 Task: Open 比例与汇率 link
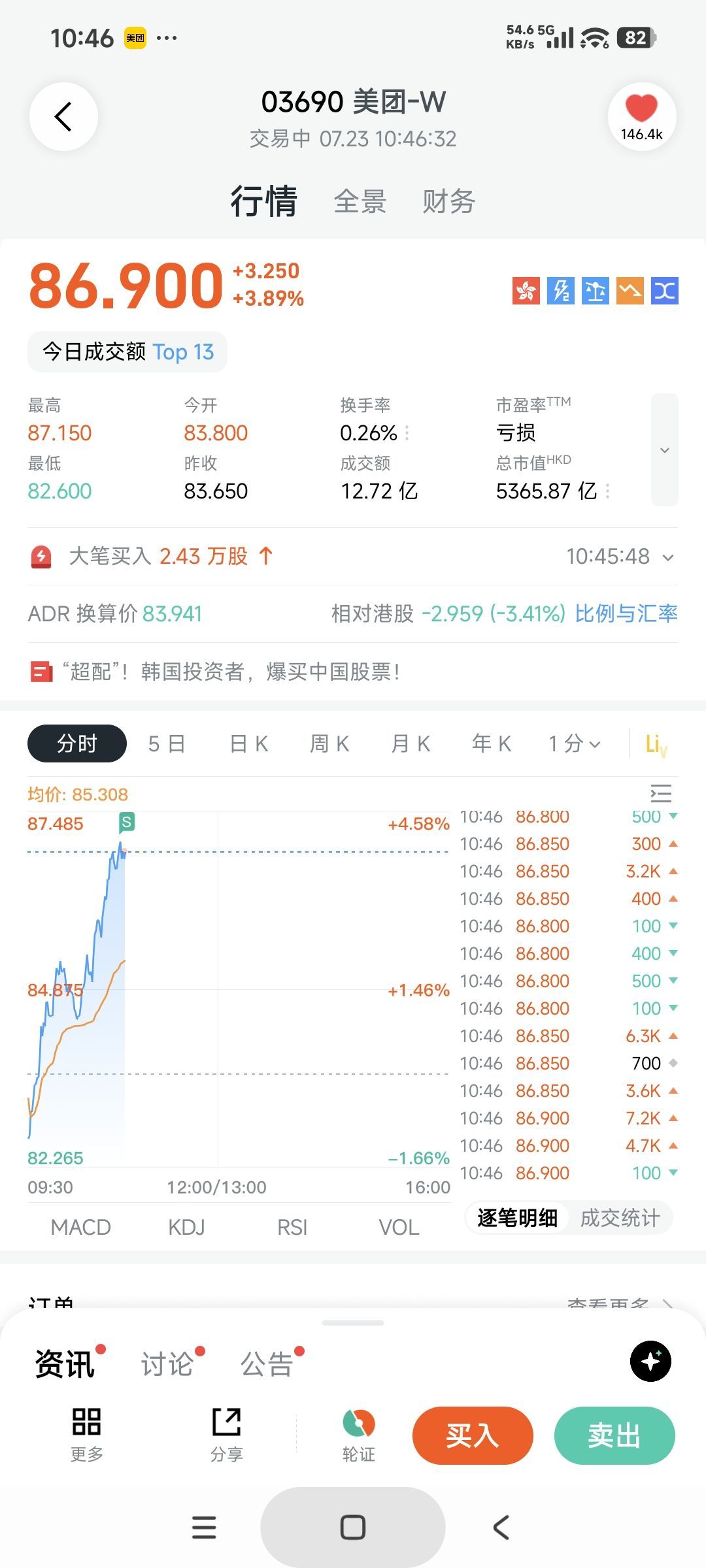coord(626,613)
